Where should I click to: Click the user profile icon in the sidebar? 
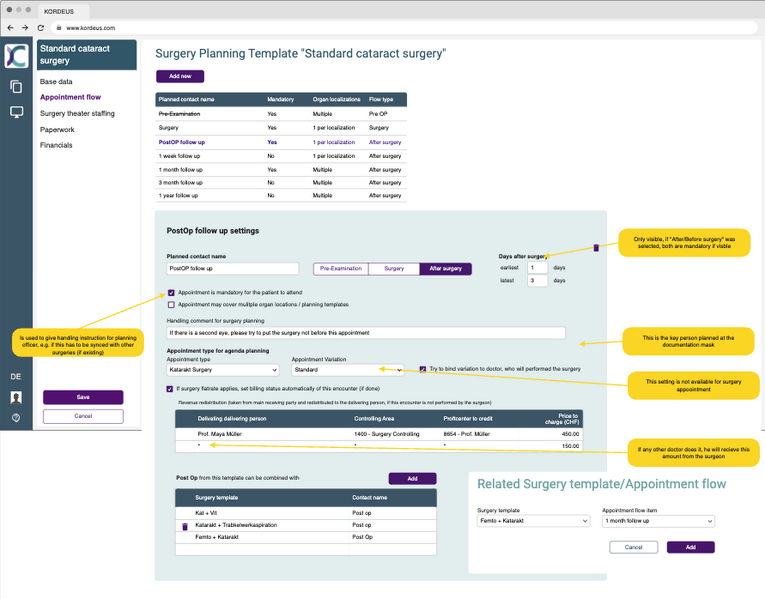pos(16,397)
